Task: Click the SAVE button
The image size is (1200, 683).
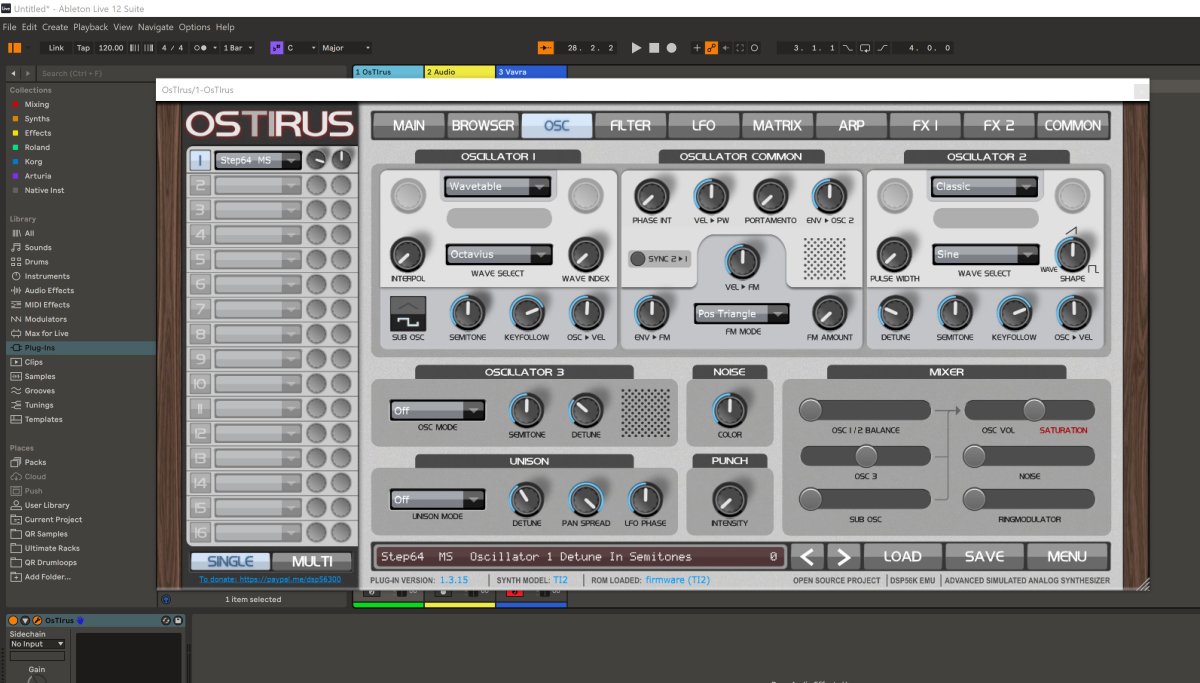Action: point(985,556)
